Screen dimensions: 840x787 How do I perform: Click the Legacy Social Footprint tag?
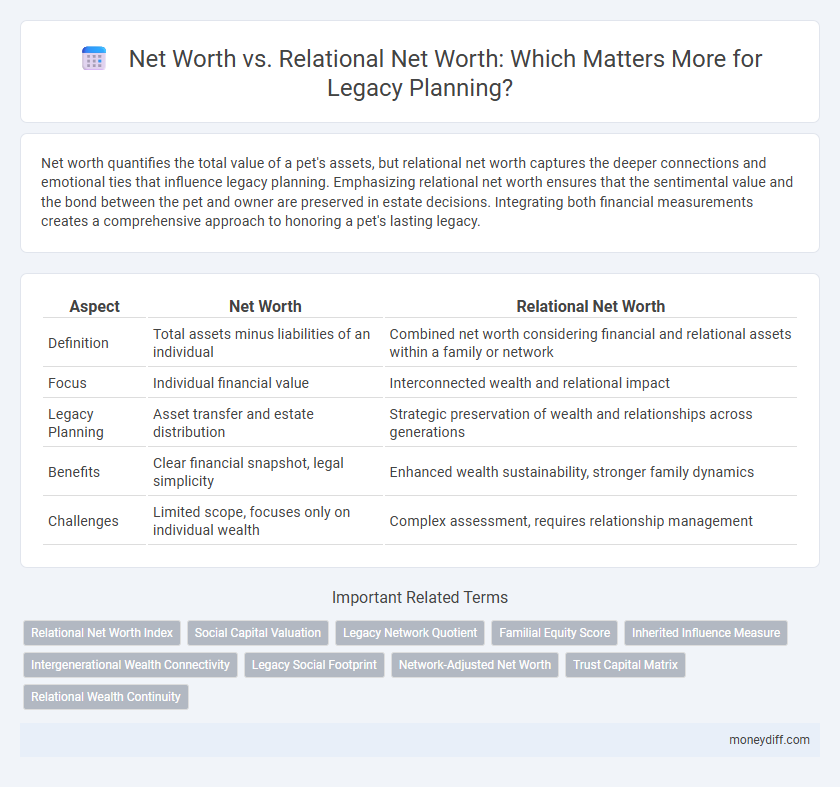pos(314,665)
